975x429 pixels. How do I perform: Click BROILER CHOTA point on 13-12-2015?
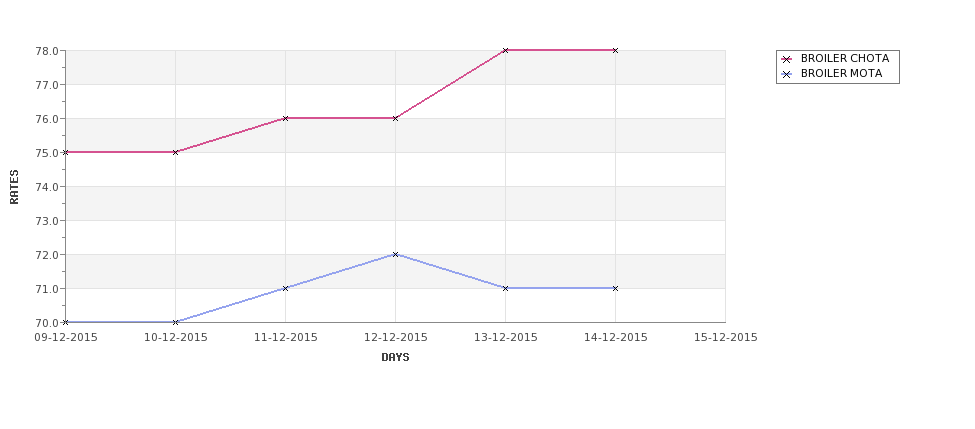point(505,50)
